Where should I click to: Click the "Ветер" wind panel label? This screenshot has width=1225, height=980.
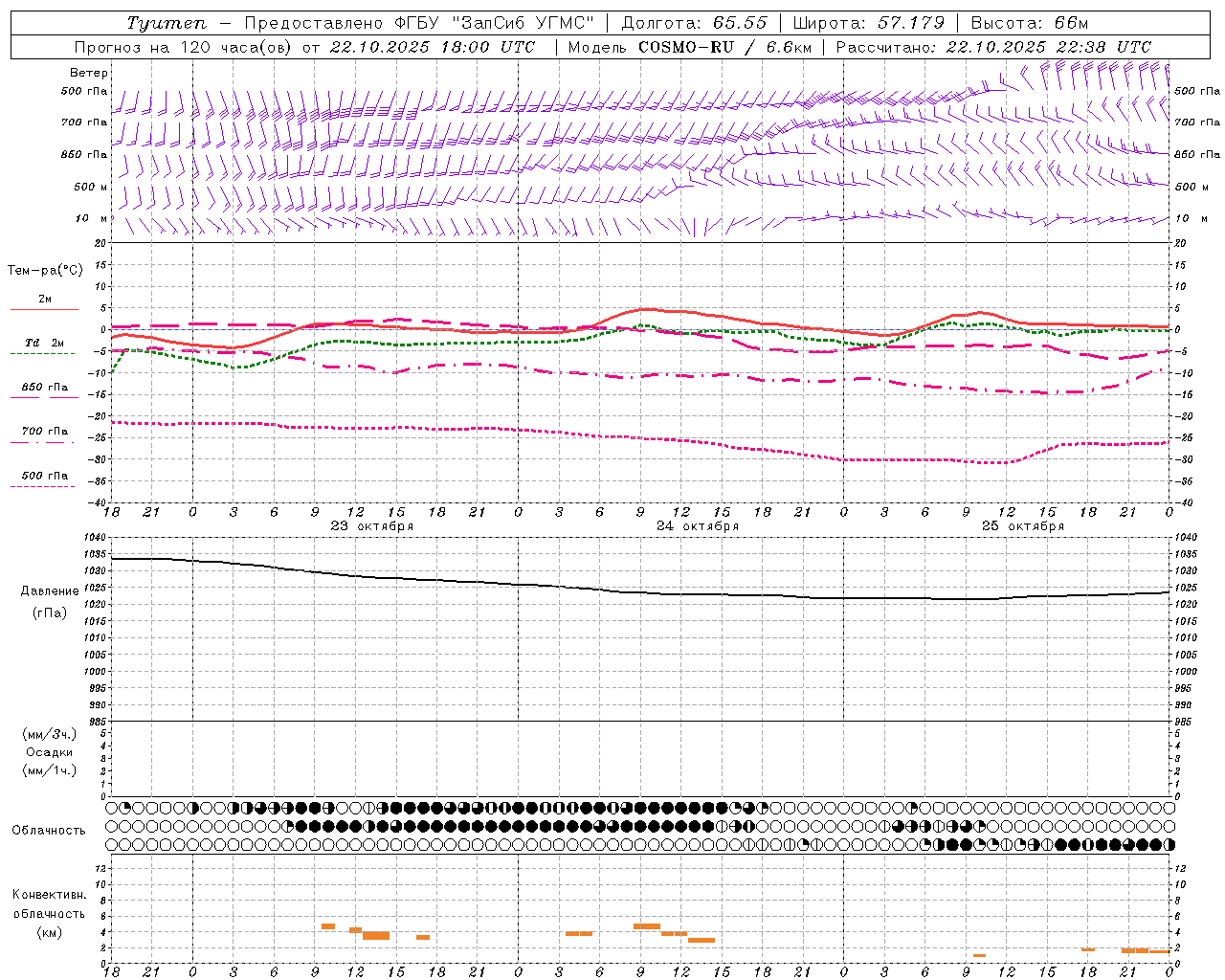(x=89, y=73)
